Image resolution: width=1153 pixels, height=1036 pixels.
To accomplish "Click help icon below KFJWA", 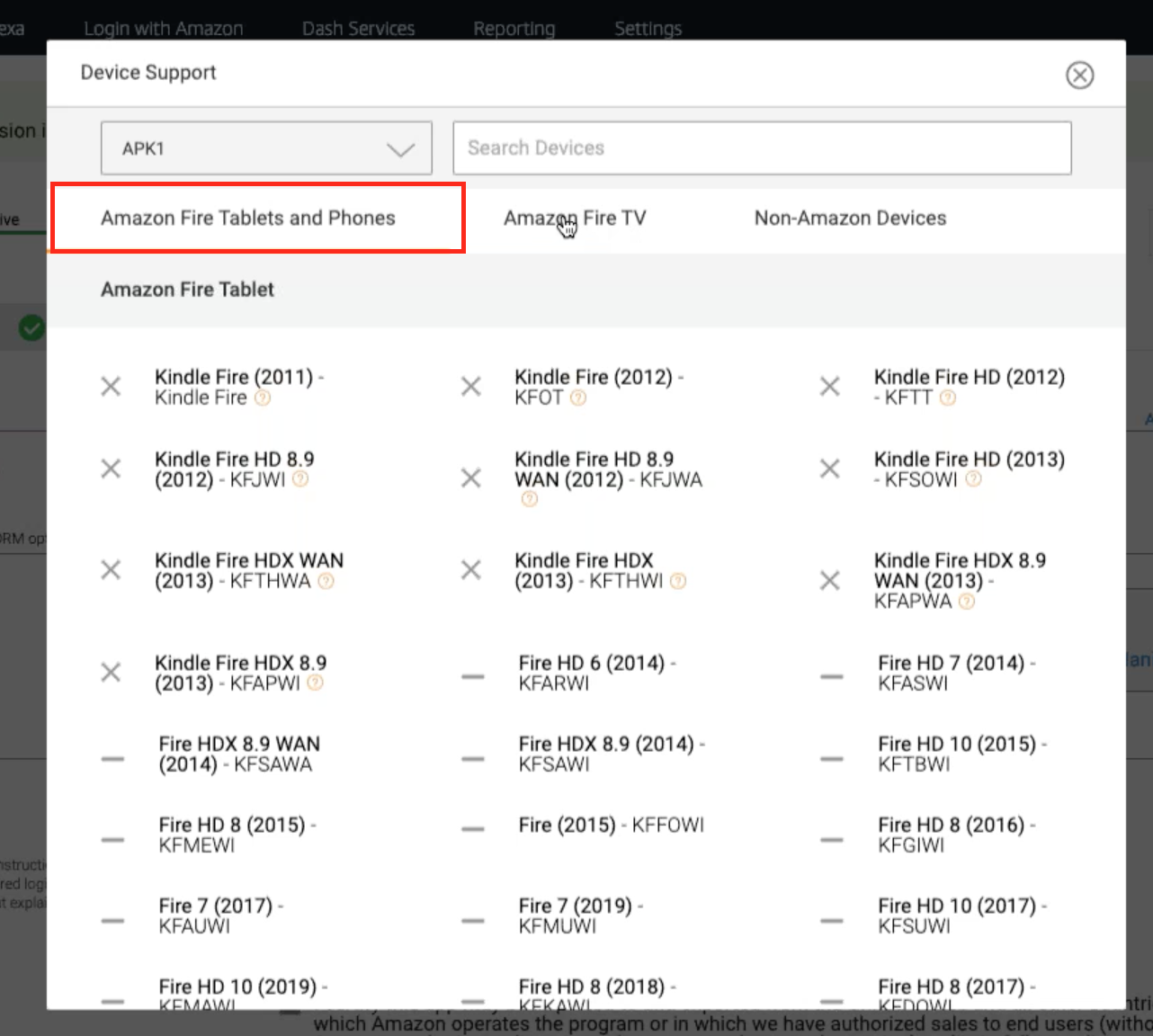I will click(530, 499).
